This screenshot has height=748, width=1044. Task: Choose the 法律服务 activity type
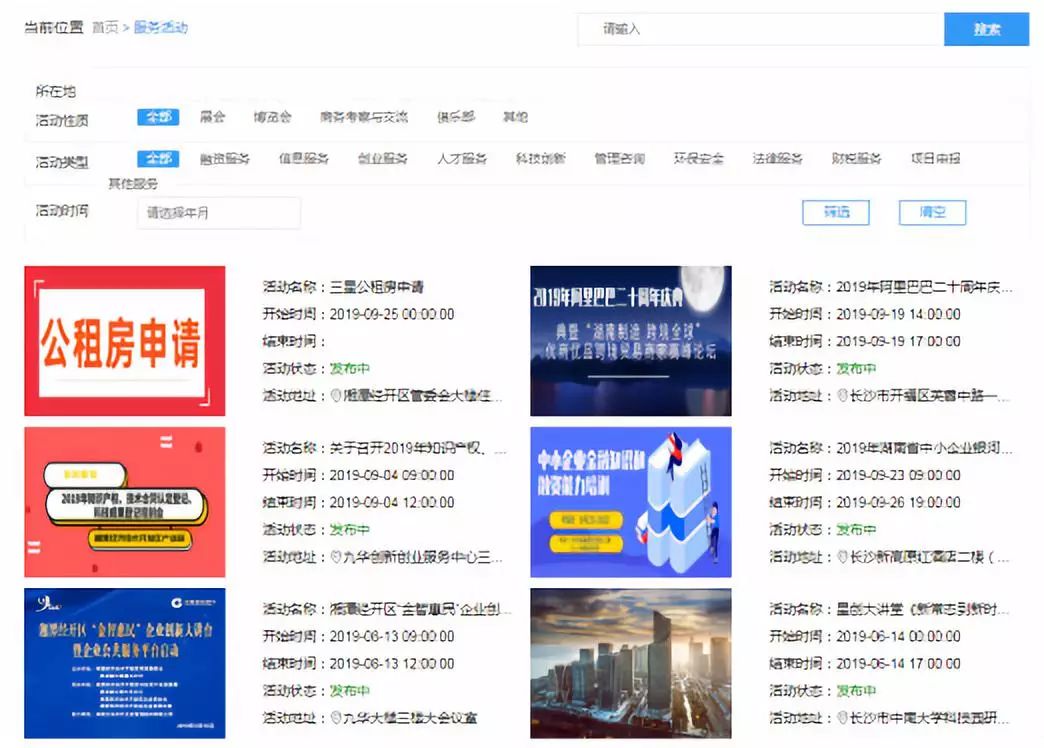tap(777, 158)
